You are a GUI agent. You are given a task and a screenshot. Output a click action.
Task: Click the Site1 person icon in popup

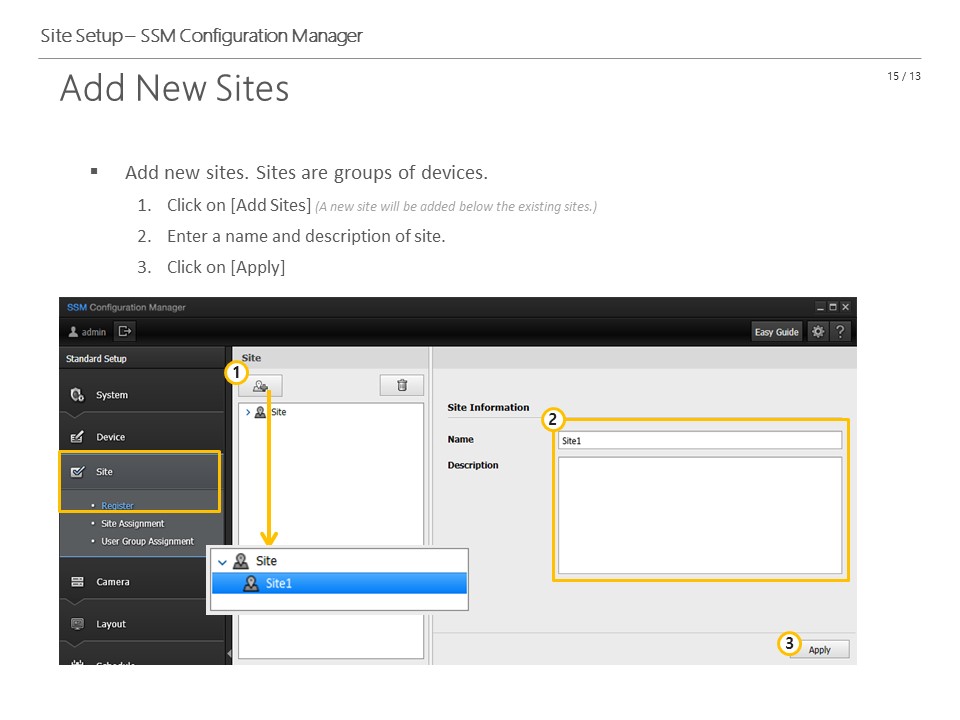point(251,583)
